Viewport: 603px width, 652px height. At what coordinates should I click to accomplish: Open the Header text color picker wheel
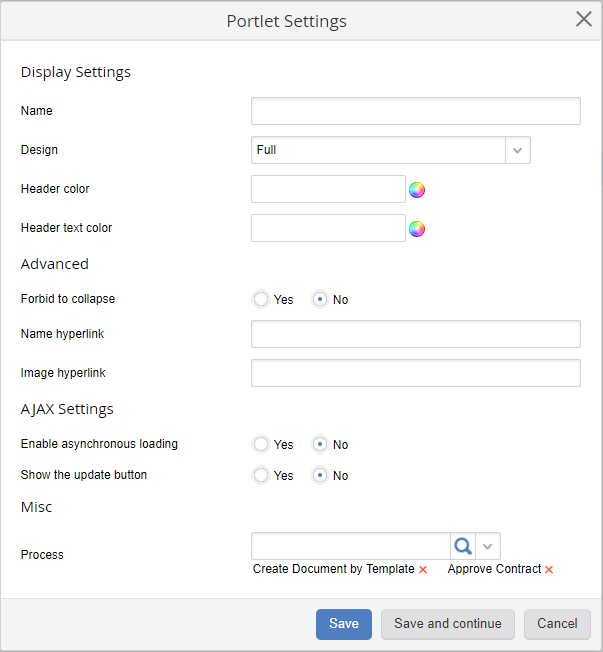tap(417, 229)
